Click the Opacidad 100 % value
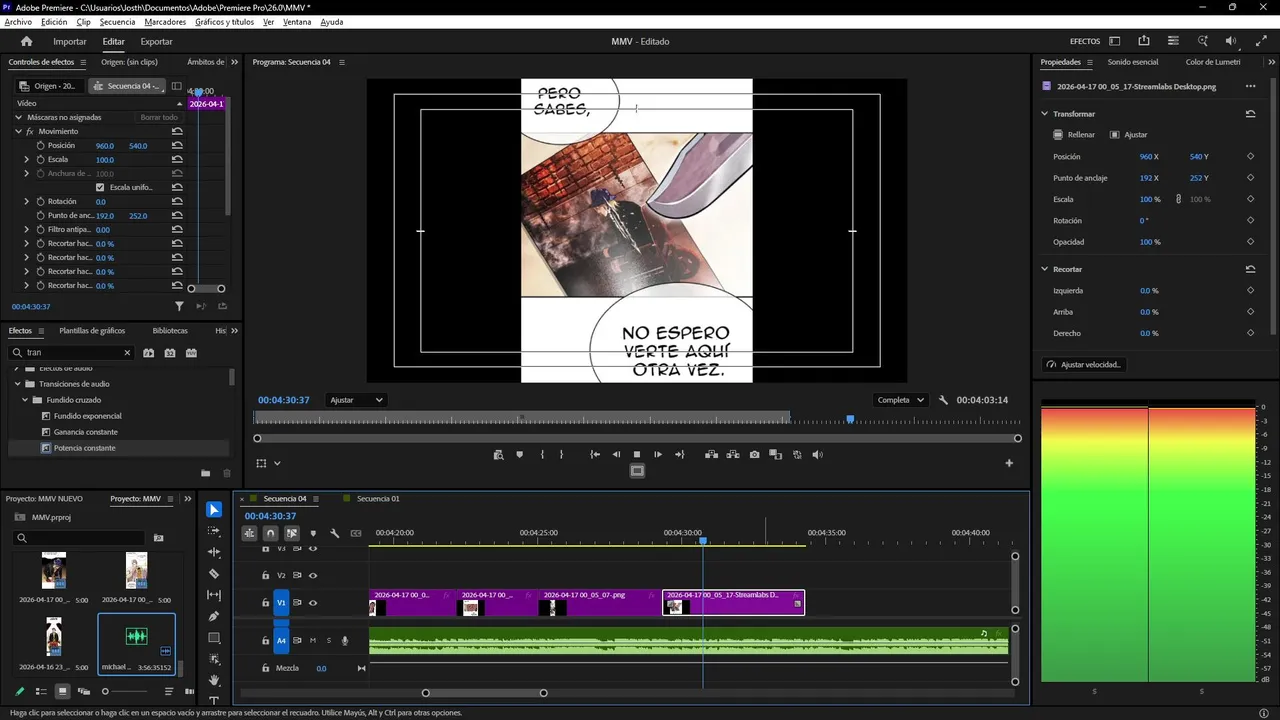The image size is (1280, 720). pyautogui.click(x=1150, y=242)
